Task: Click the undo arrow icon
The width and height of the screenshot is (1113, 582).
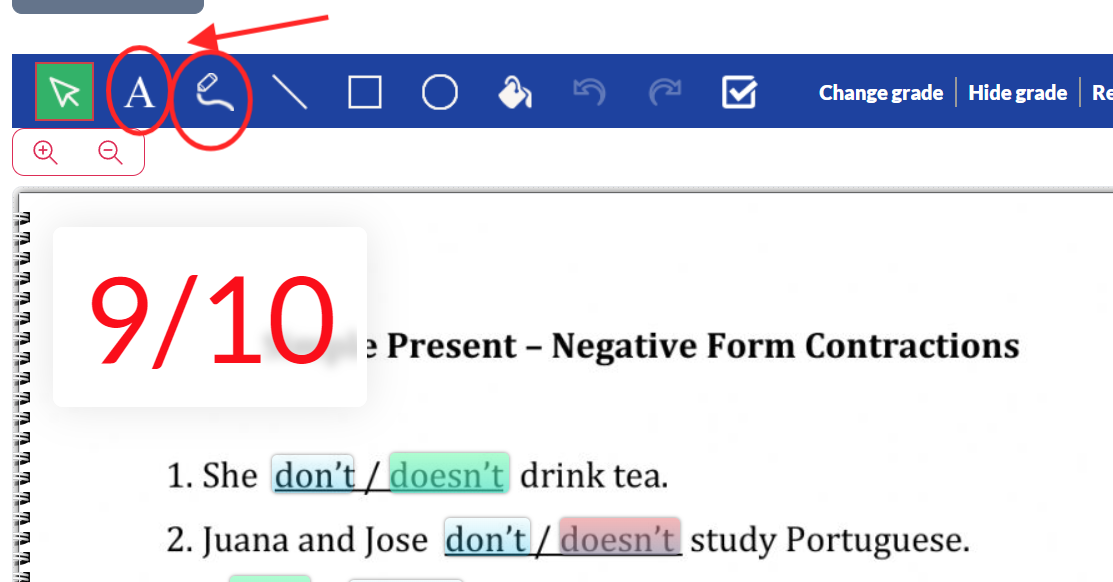Action: [589, 92]
